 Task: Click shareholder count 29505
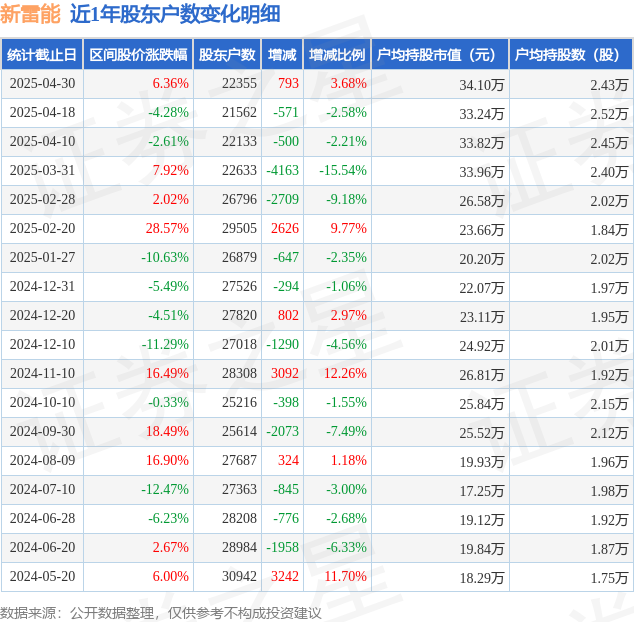point(239,228)
